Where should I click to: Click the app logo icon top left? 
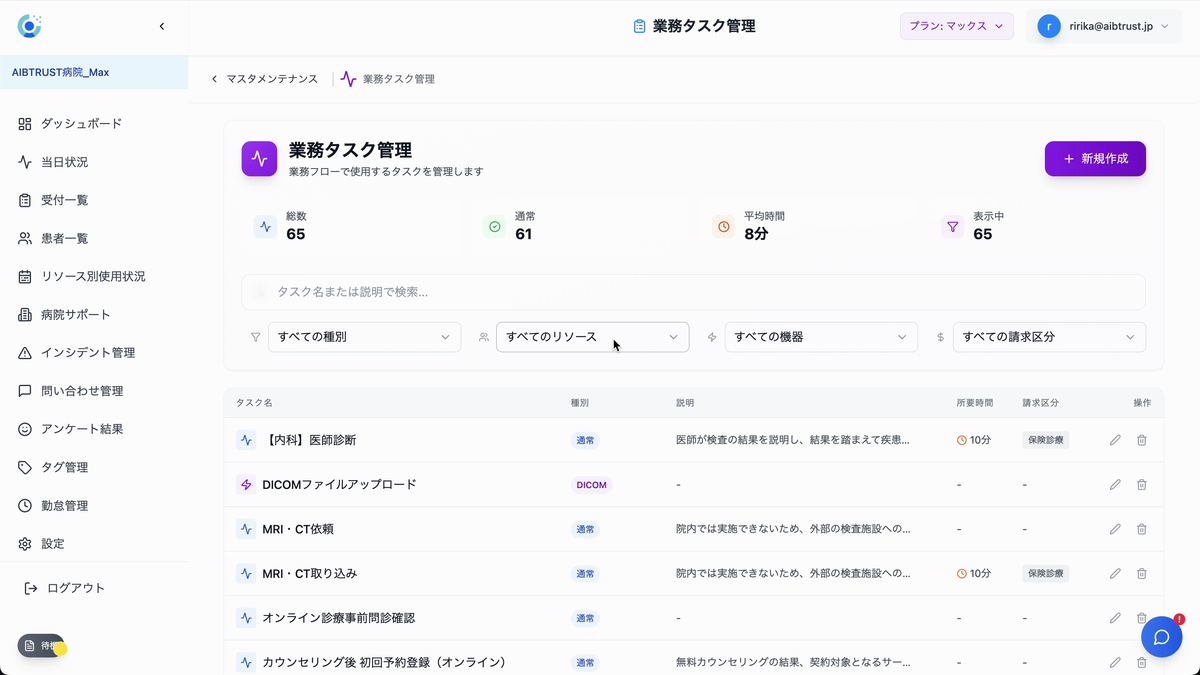[29, 25]
